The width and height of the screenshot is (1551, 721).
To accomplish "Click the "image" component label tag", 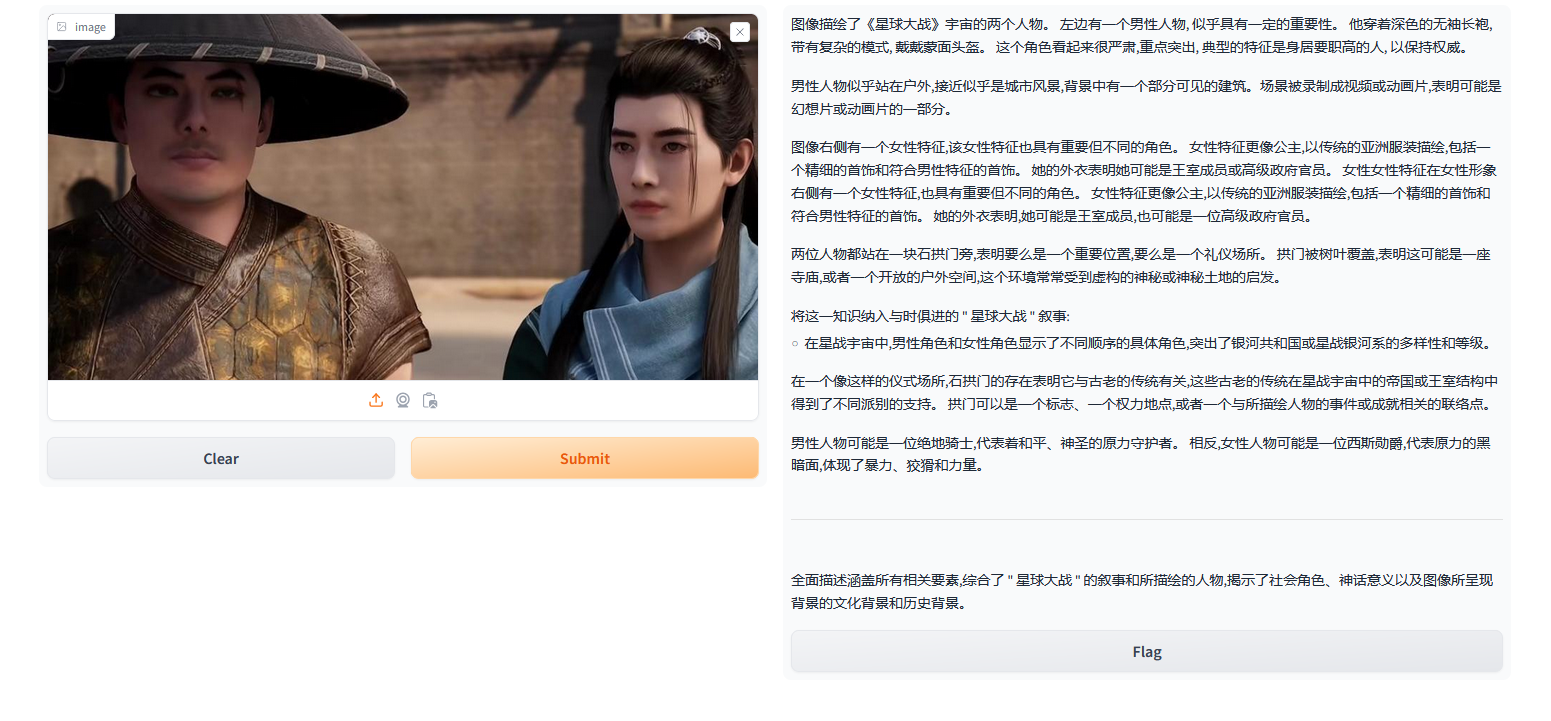I will 81,27.
